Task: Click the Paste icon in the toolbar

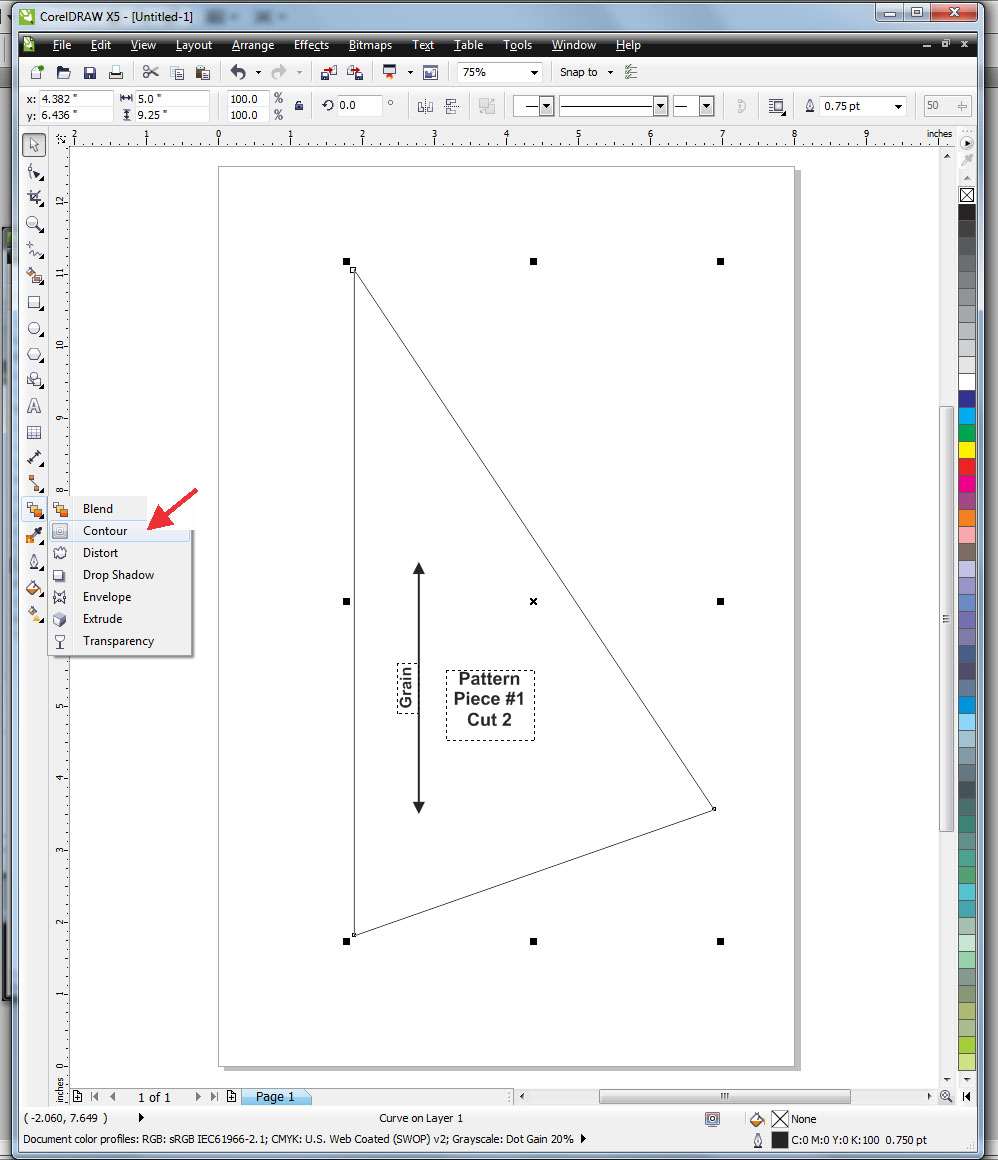Action: (203, 72)
